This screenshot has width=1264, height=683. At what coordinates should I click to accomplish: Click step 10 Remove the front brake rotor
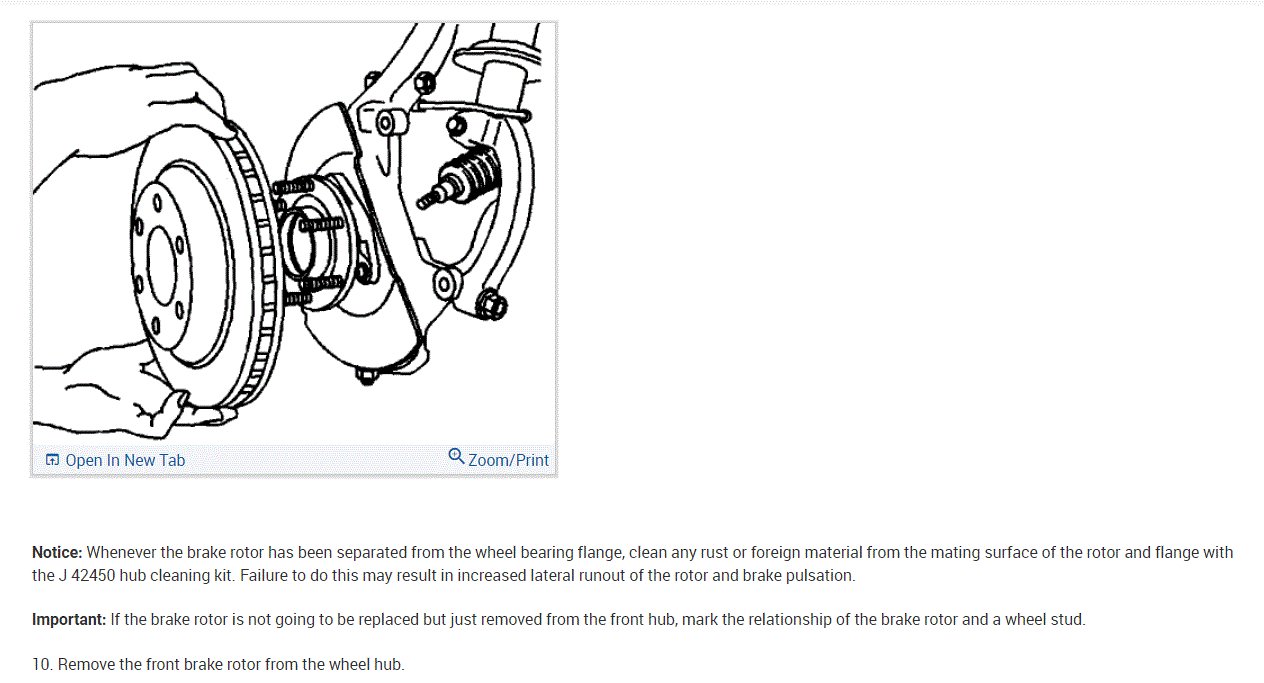pyautogui.click(x=218, y=664)
